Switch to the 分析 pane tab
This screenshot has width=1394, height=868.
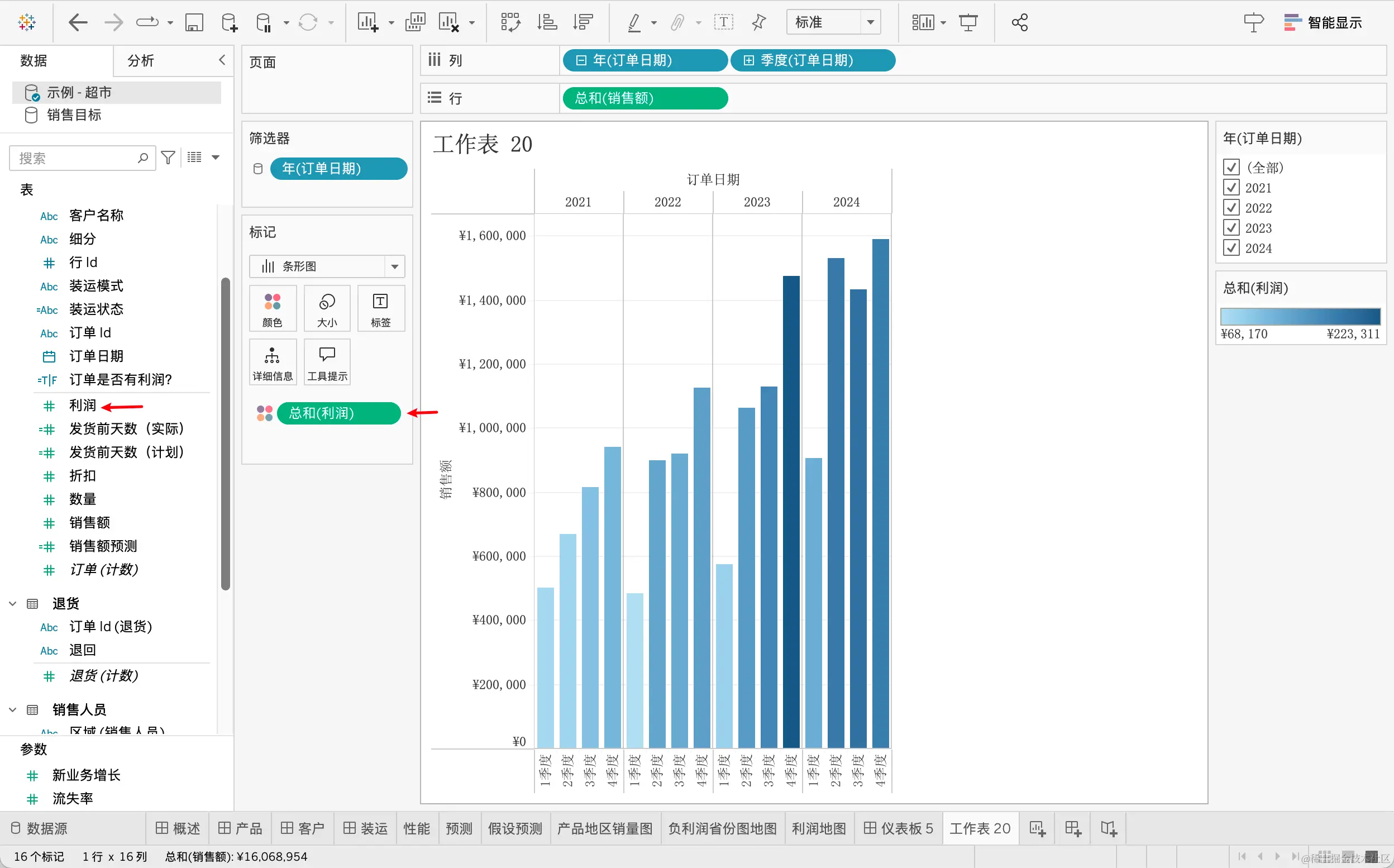pyautogui.click(x=141, y=60)
